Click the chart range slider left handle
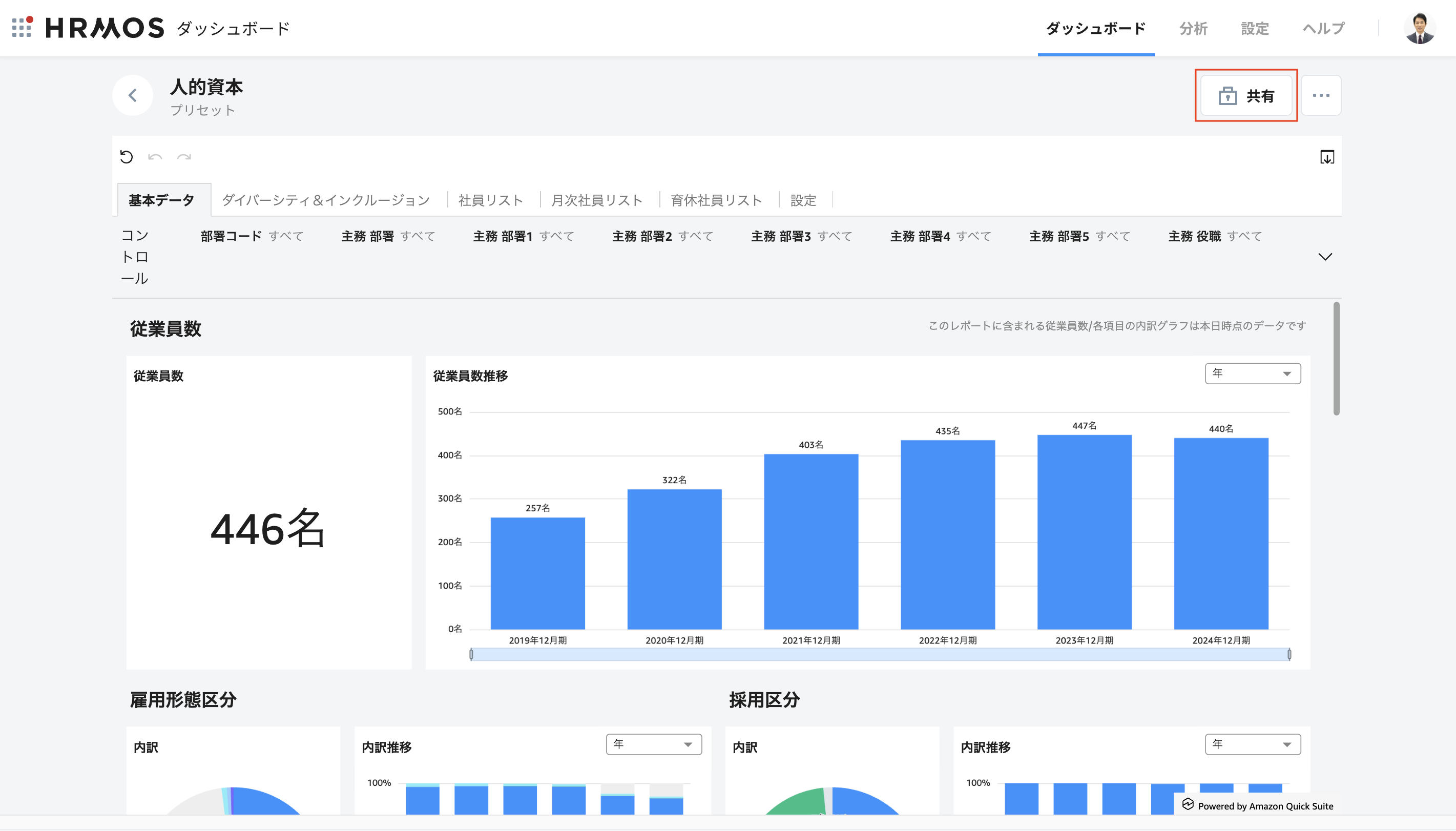Viewport: 1456px width, 831px height. coord(471,654)
